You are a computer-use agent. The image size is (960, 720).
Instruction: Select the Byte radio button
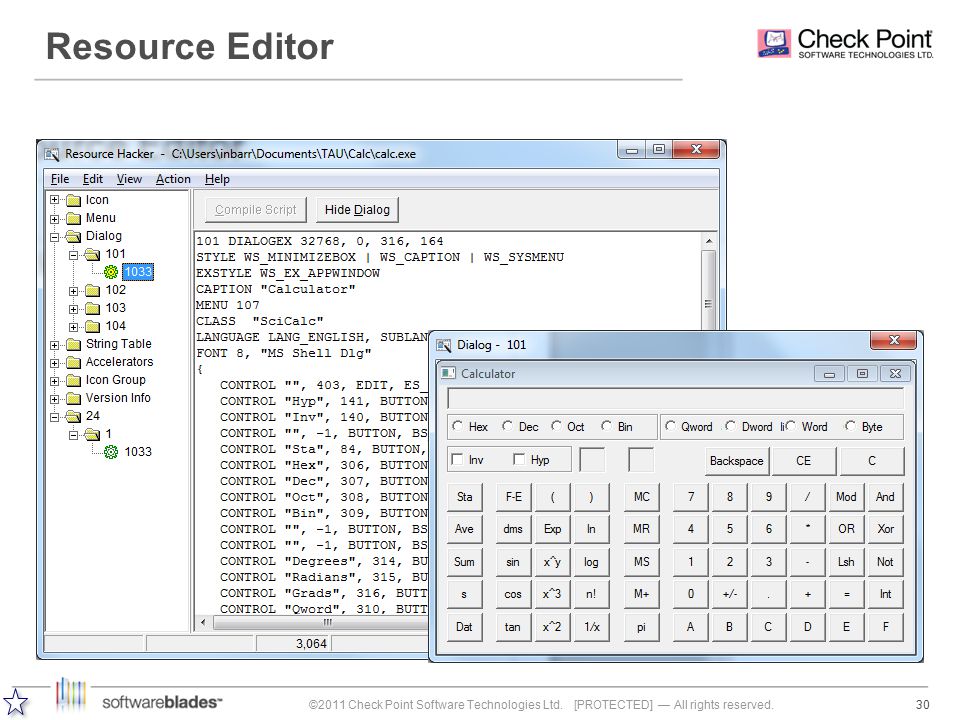850,426
